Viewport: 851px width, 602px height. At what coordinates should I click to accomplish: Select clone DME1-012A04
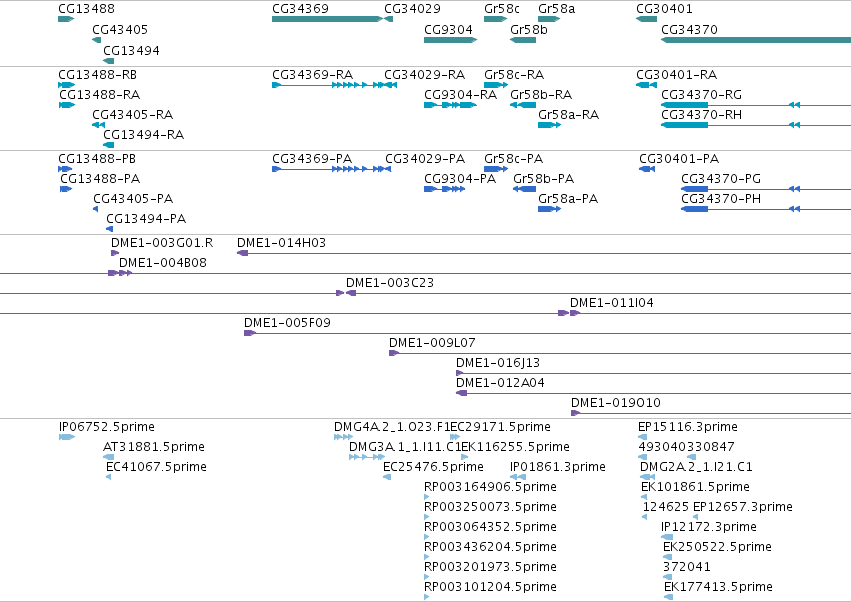coord(500,383)
